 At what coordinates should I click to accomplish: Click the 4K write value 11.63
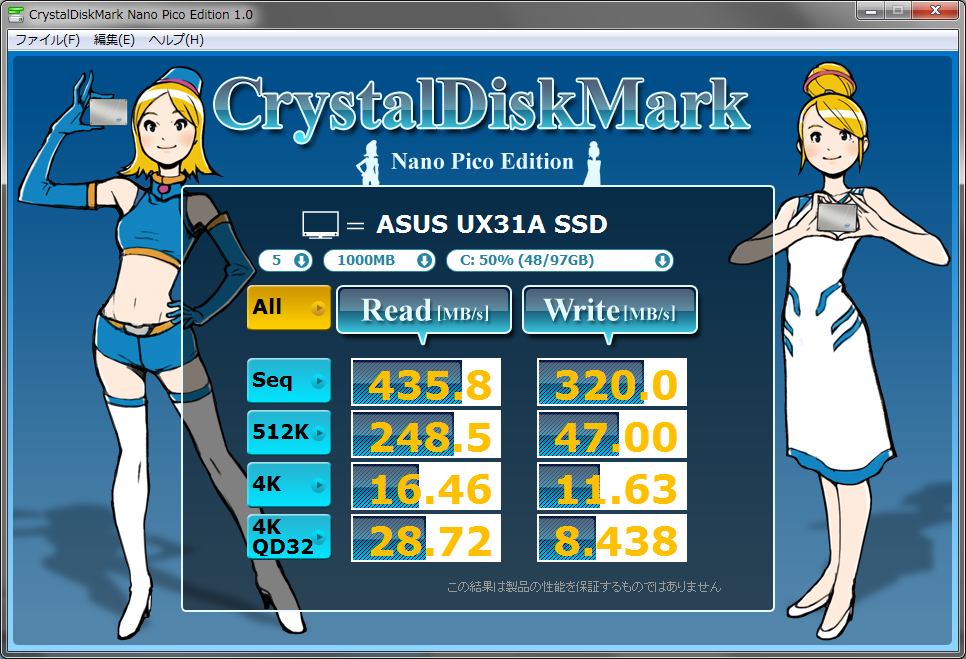pyautogui.click(x=612, y=486)
